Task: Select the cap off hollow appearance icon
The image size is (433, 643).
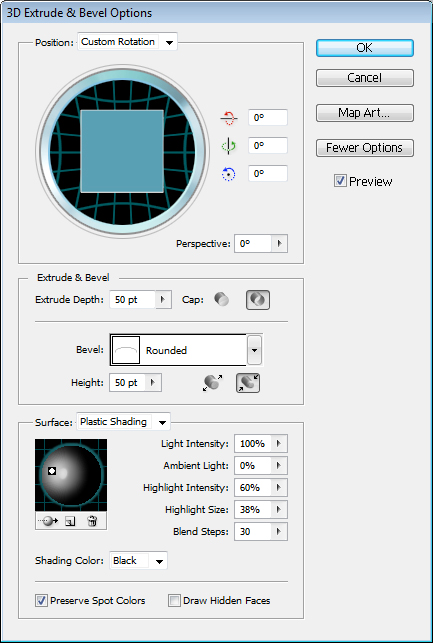Action: click(x=258, y=300)
